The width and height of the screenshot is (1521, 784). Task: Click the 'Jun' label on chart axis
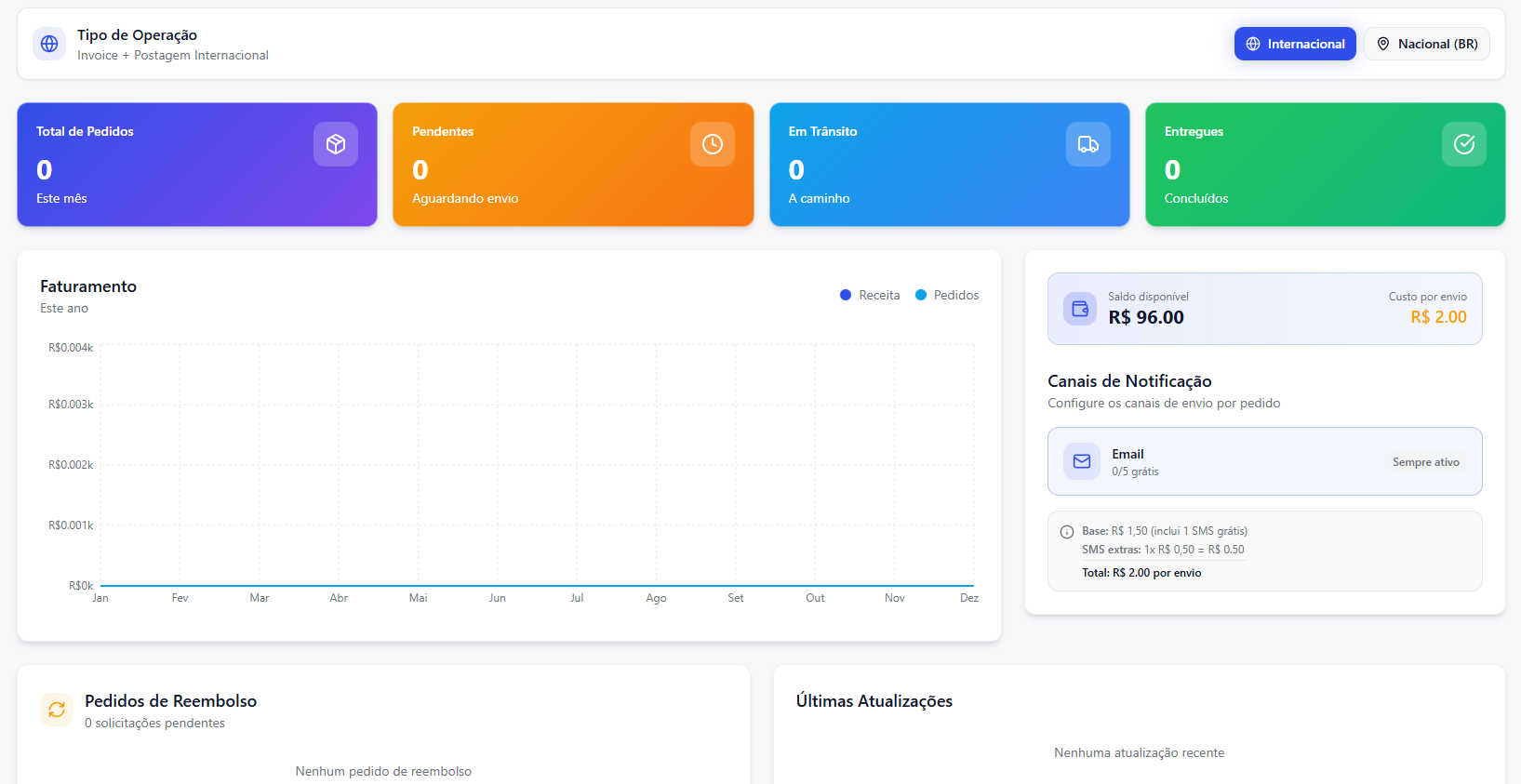pos(498,598)
